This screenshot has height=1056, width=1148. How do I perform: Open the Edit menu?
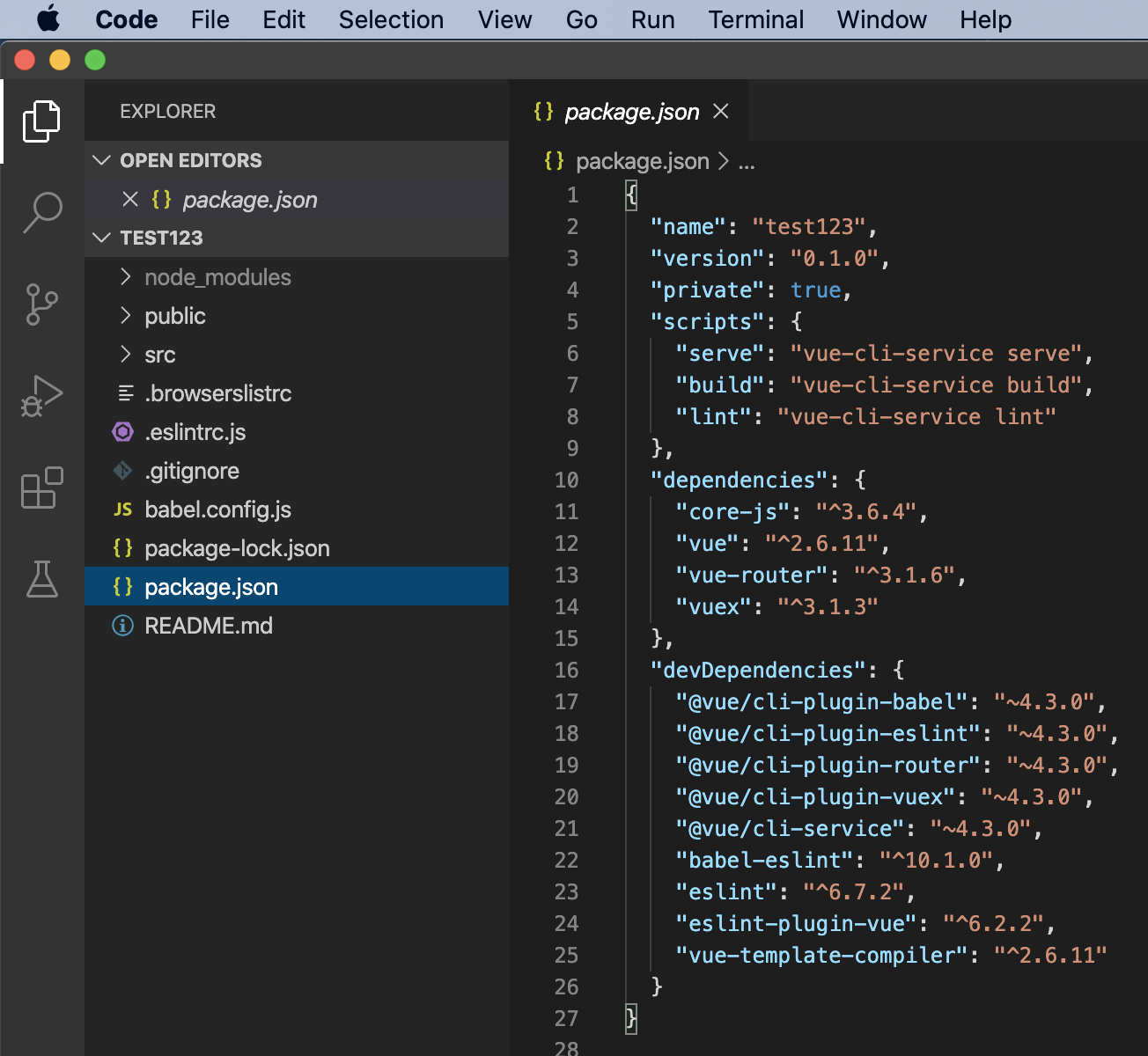point(284,19)
